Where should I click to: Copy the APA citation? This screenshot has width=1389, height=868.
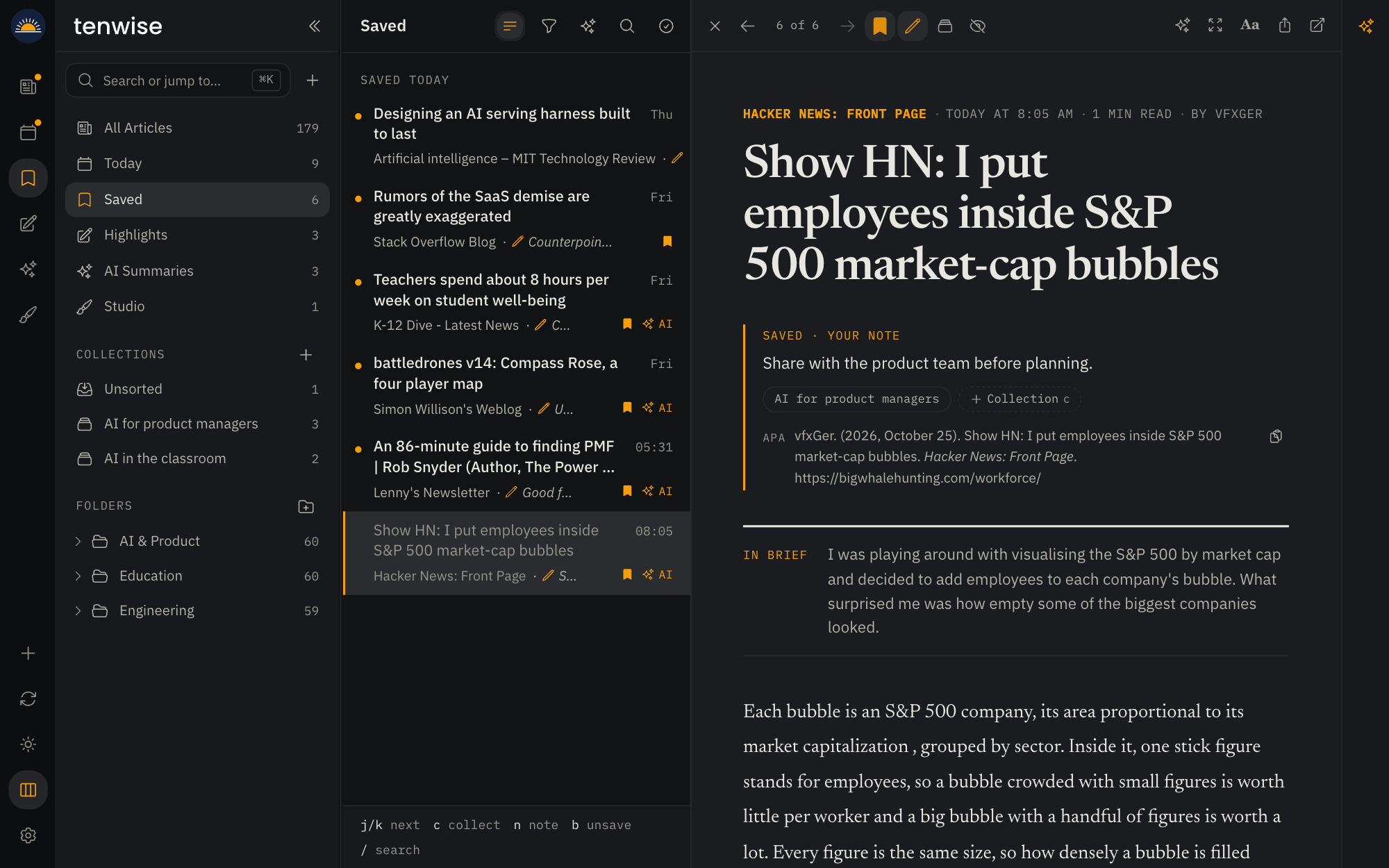(x=1276, y=436)
